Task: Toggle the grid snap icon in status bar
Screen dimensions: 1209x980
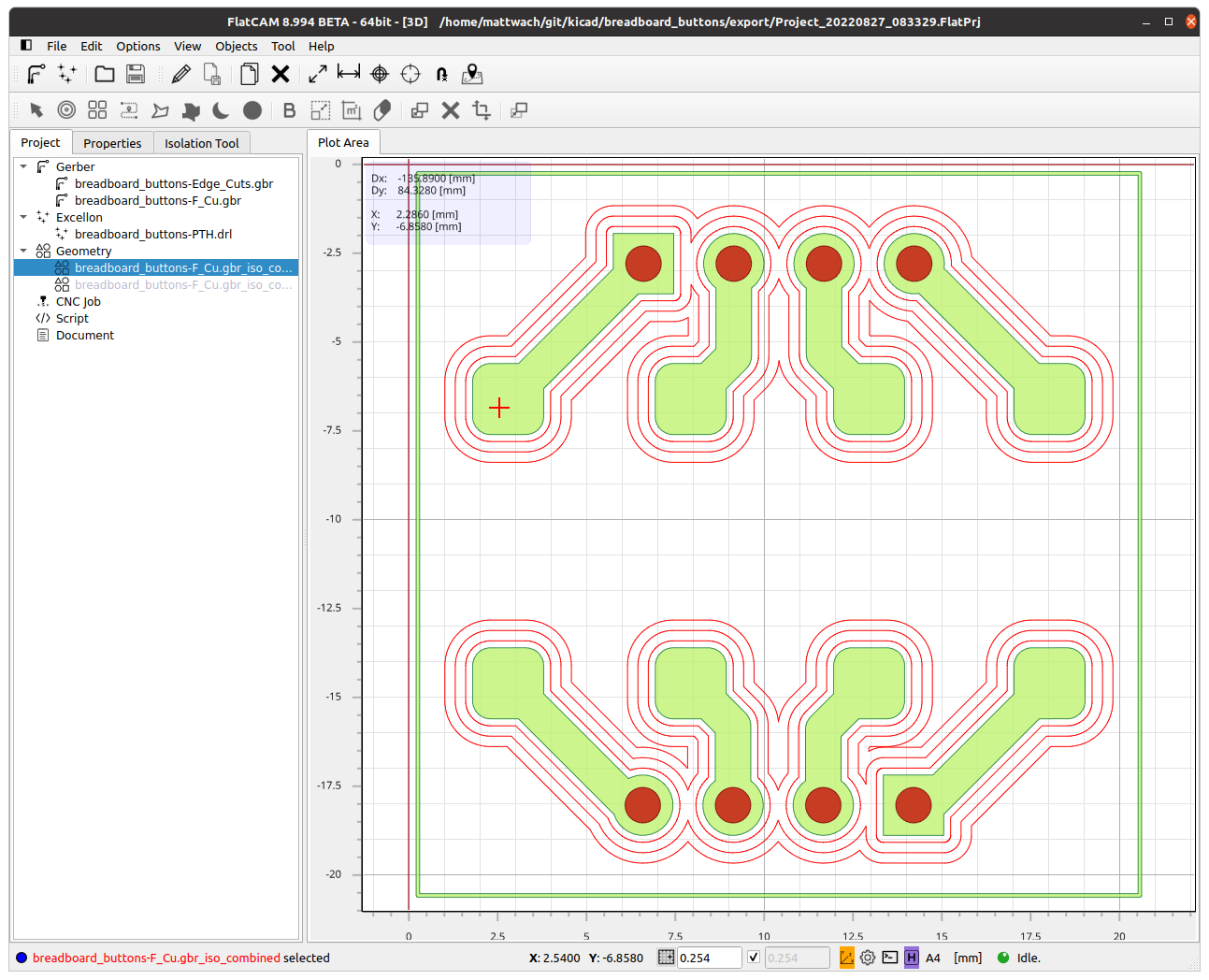Action: click(x=666, y=958)
